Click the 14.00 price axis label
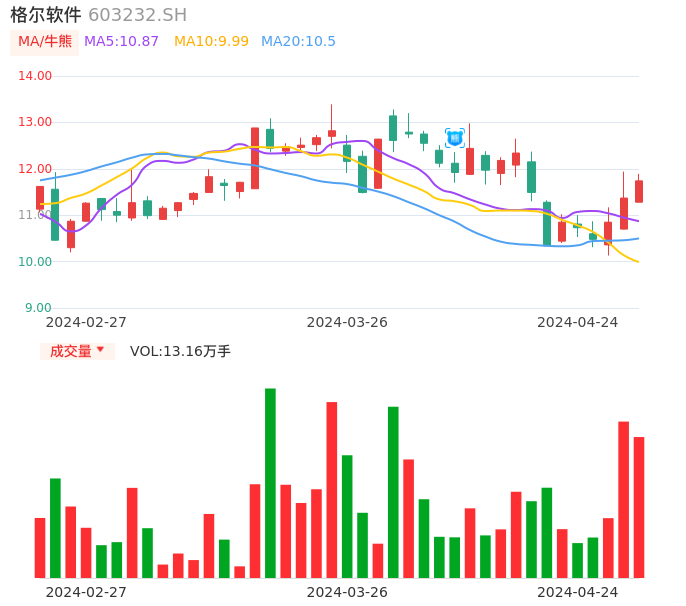 35,76
